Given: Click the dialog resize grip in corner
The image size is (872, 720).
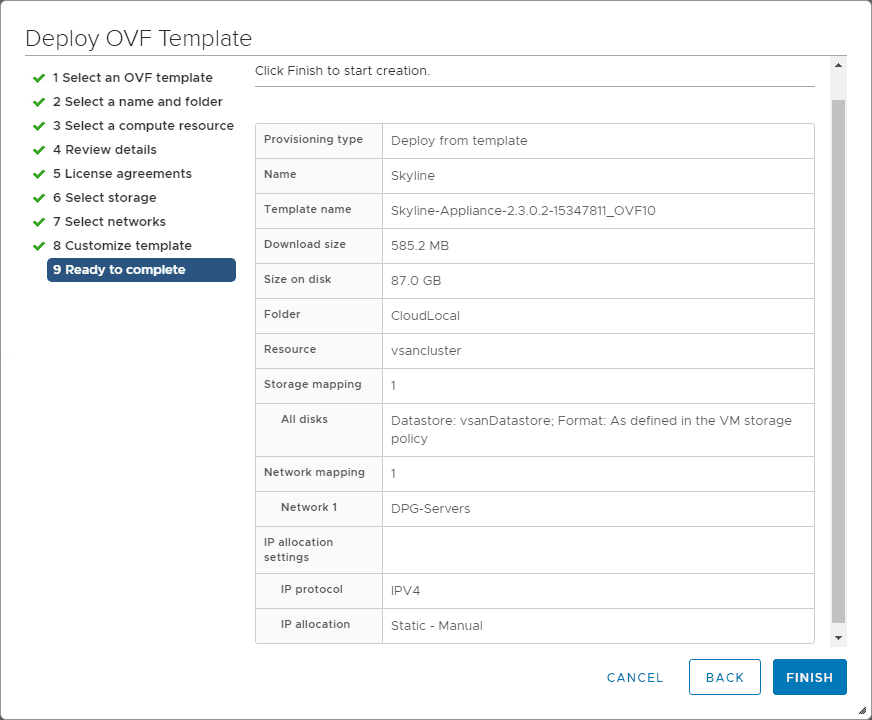Looking at the screenshot, I should (863, 711).
